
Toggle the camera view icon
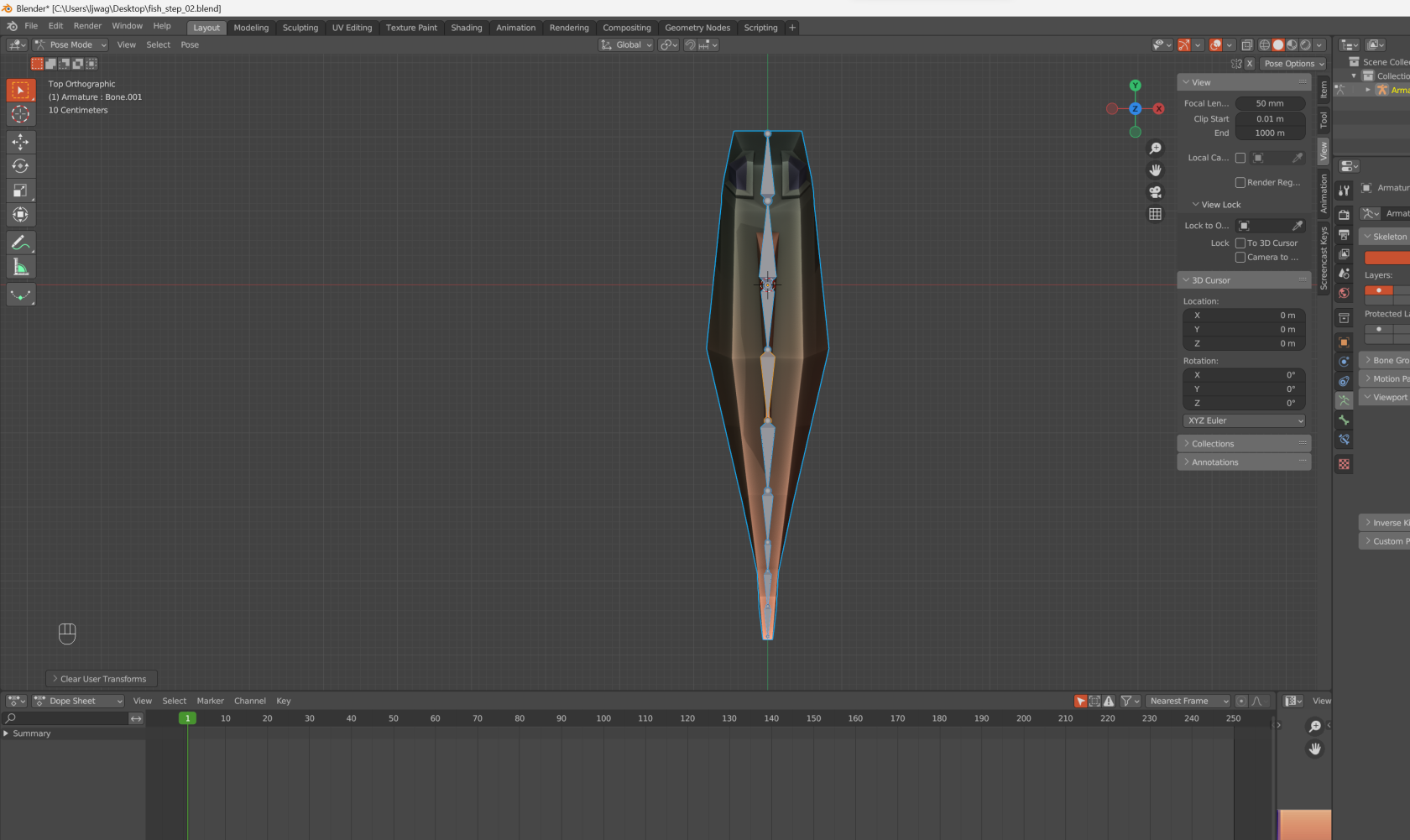coord(1156,192)
